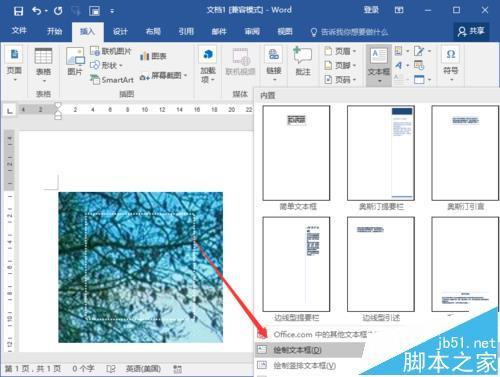This screenshot has height=377, width=500.
Task: Click 联机图片 online pictures
Action: (111, 51)
